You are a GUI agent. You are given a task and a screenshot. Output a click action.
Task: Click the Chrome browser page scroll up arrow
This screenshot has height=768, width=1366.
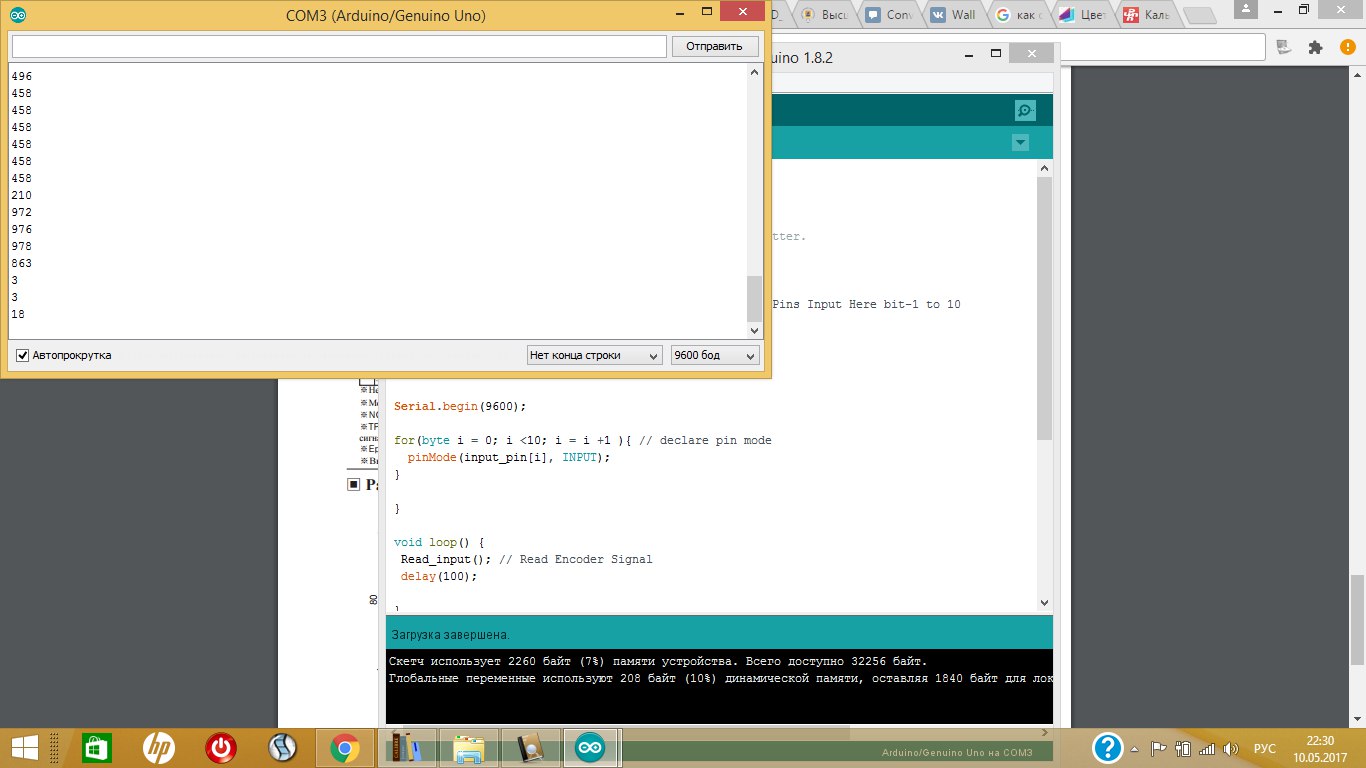tap(1357, 74)
